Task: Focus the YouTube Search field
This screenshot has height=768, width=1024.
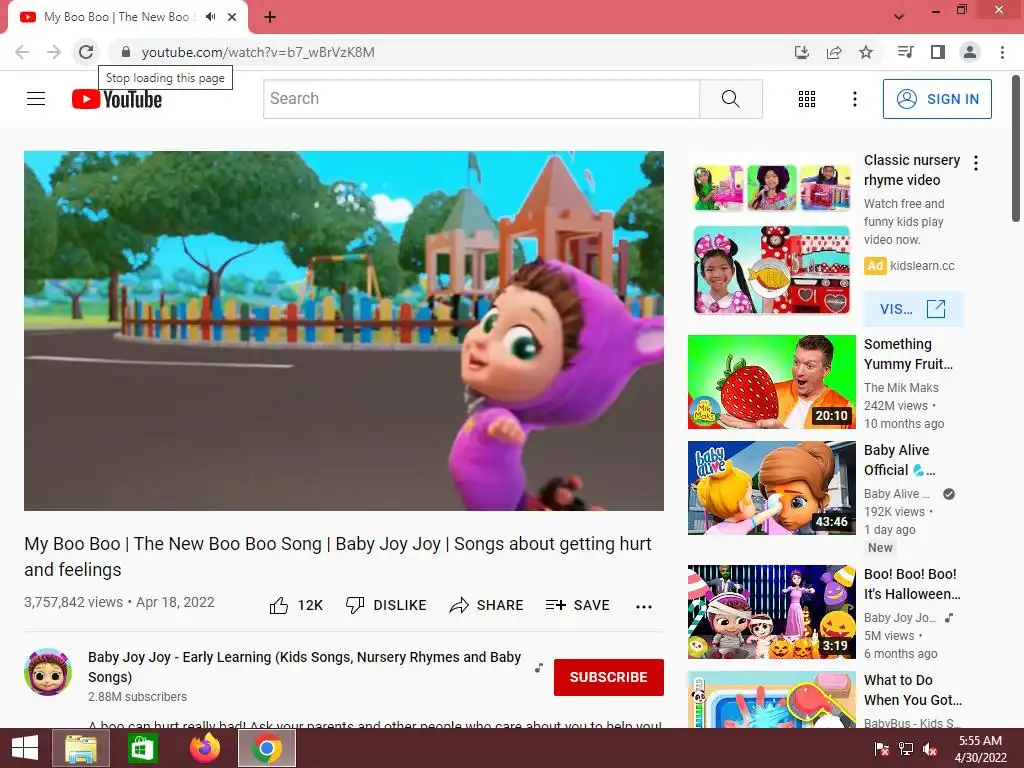Action: point(481,99)
